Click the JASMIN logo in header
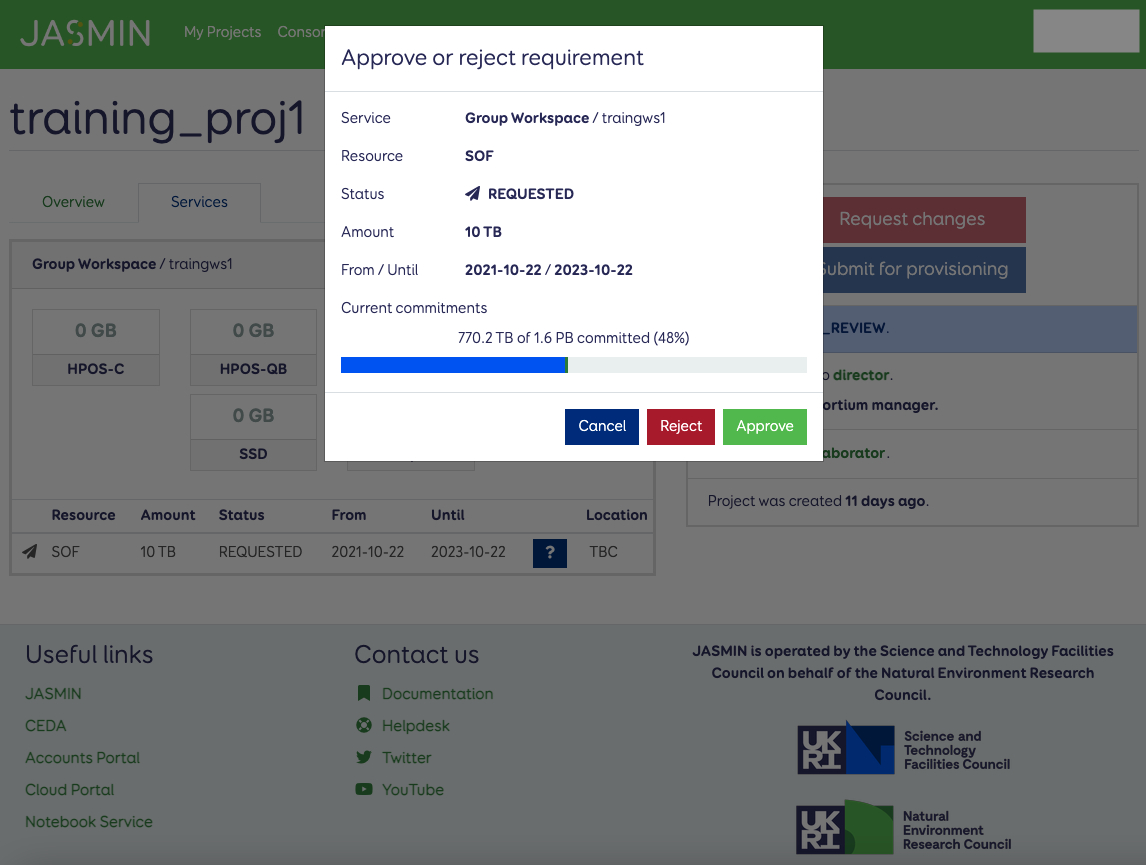1146x865 pixels. 85,33
